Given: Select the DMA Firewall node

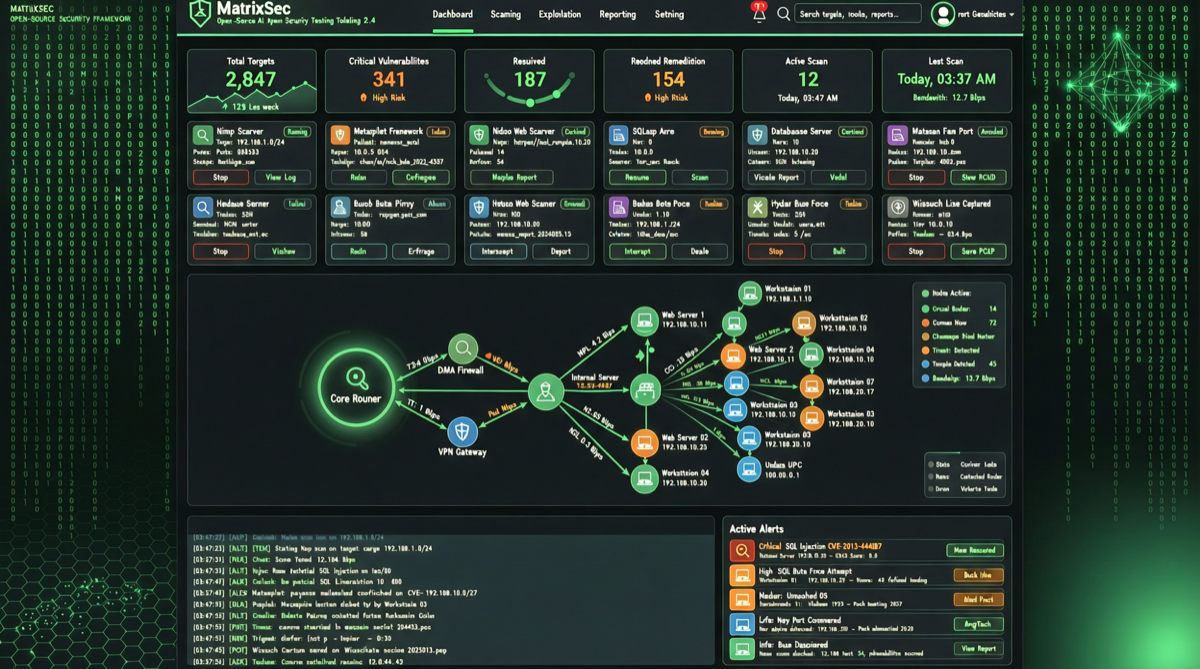Looking at the screenshot, I should [462, 349].
